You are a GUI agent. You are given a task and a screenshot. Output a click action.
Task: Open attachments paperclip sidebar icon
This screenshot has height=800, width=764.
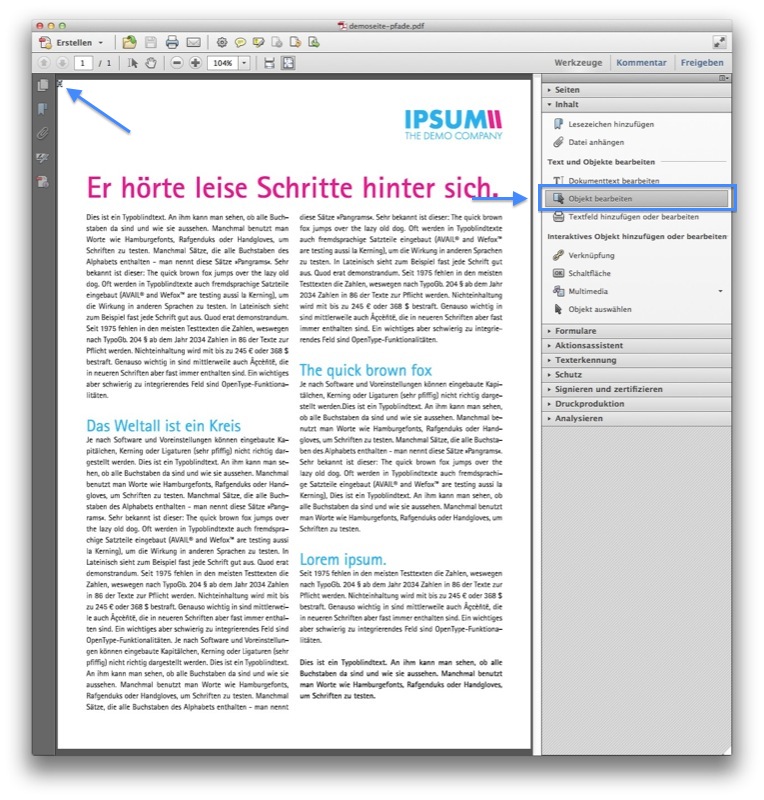click(43, 133)
